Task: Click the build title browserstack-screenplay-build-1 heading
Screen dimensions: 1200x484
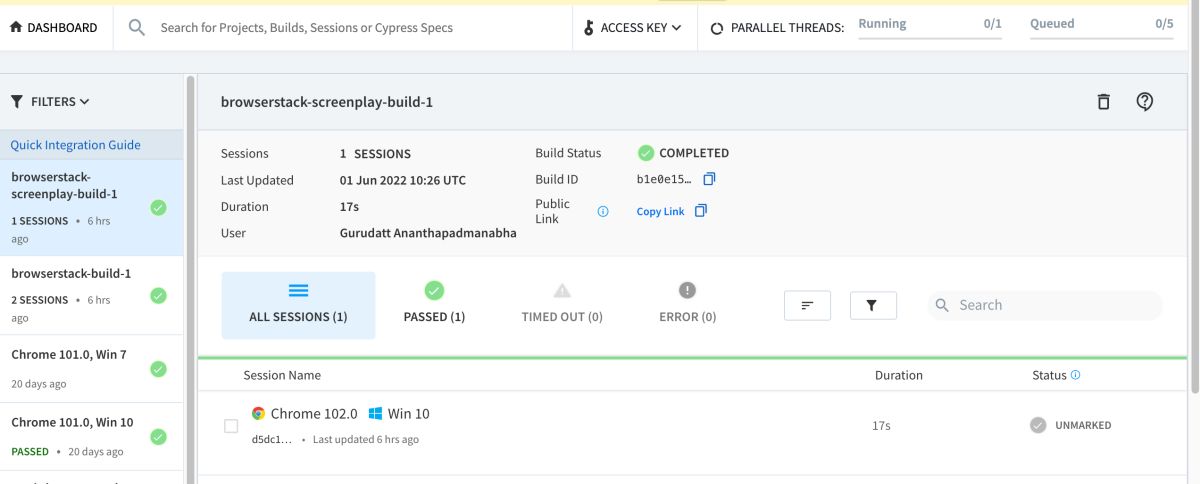Action: (327, 102)
